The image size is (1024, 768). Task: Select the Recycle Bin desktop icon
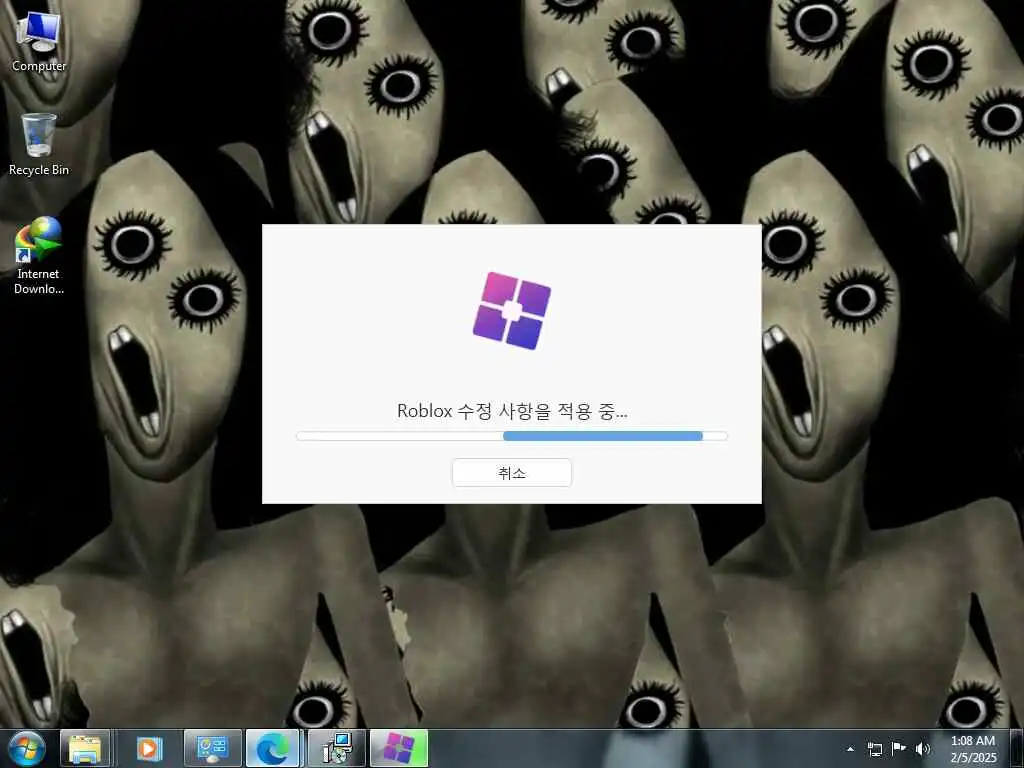click(x=39, y=145)
